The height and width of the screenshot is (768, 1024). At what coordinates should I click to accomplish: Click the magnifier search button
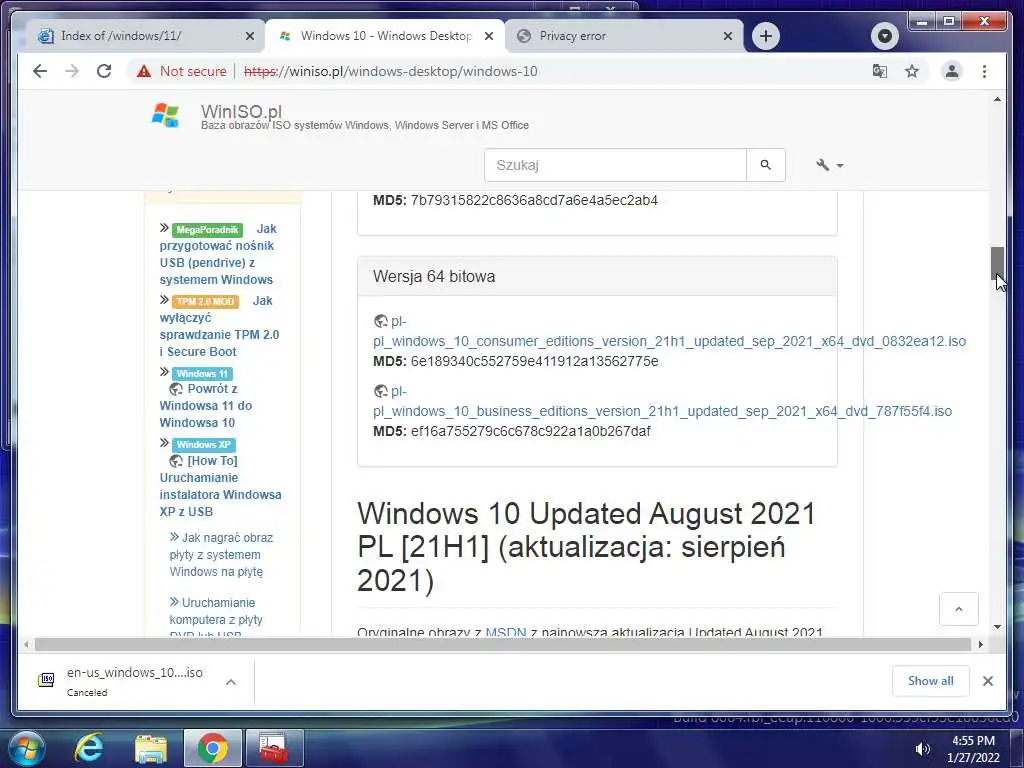pyautogui.click(x=765, y=165)
